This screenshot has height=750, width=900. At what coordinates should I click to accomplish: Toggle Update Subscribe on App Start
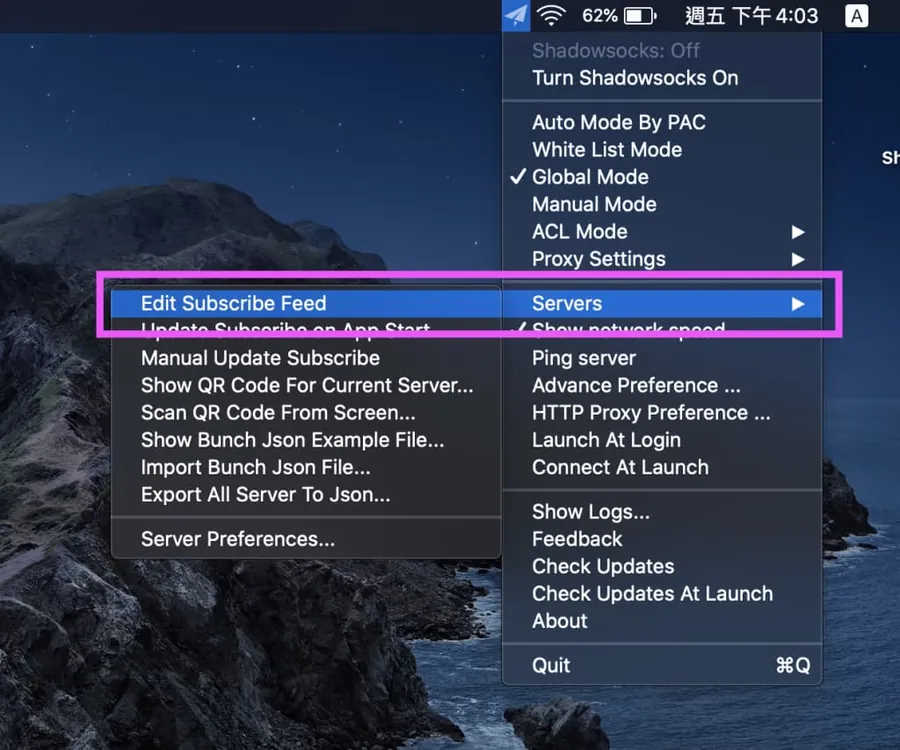(306, 331)
